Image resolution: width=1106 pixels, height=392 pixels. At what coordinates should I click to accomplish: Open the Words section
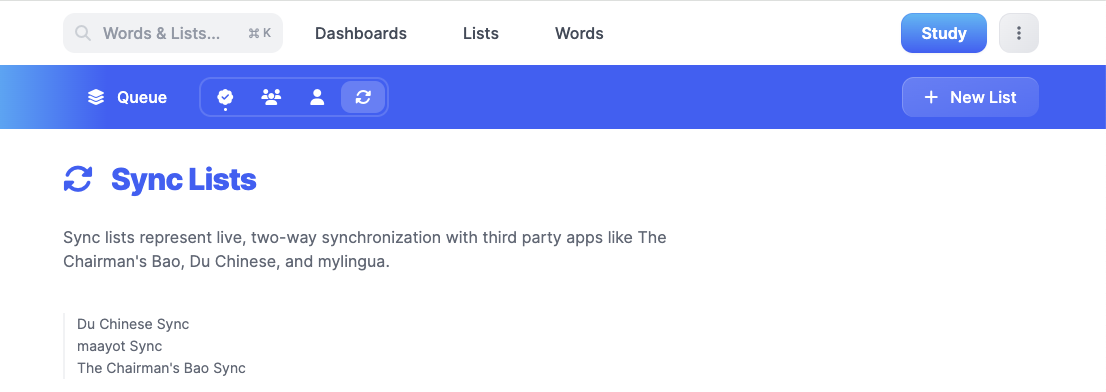[x=579, y=33]
